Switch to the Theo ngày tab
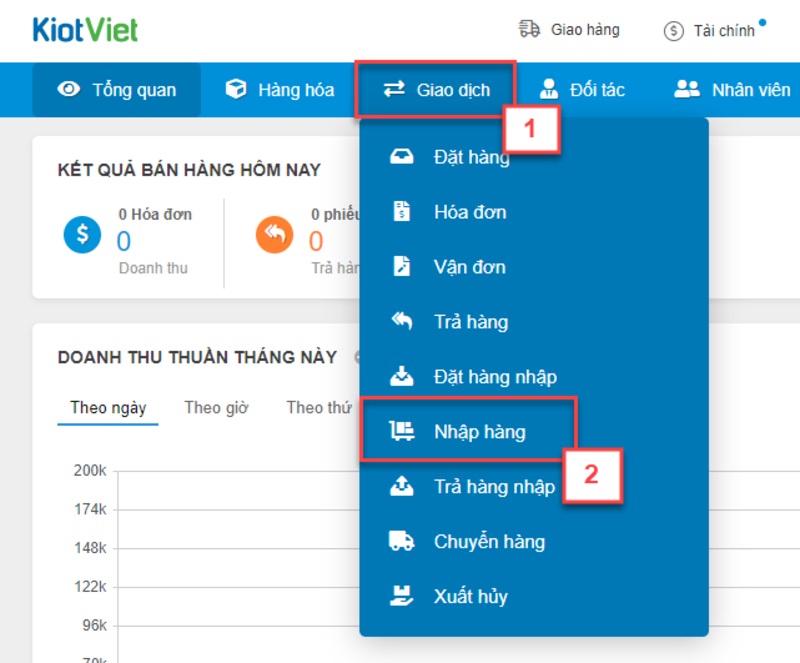The image size is (800, 663). pos(108,407)
